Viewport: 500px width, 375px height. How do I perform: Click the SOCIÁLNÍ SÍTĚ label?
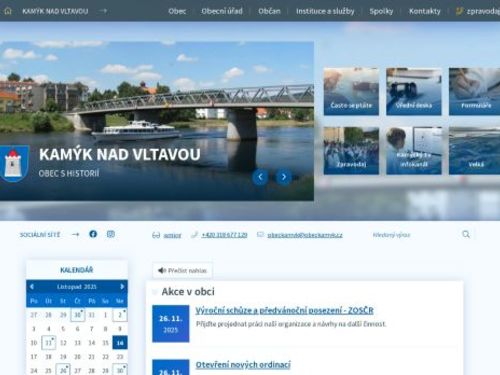40,235
